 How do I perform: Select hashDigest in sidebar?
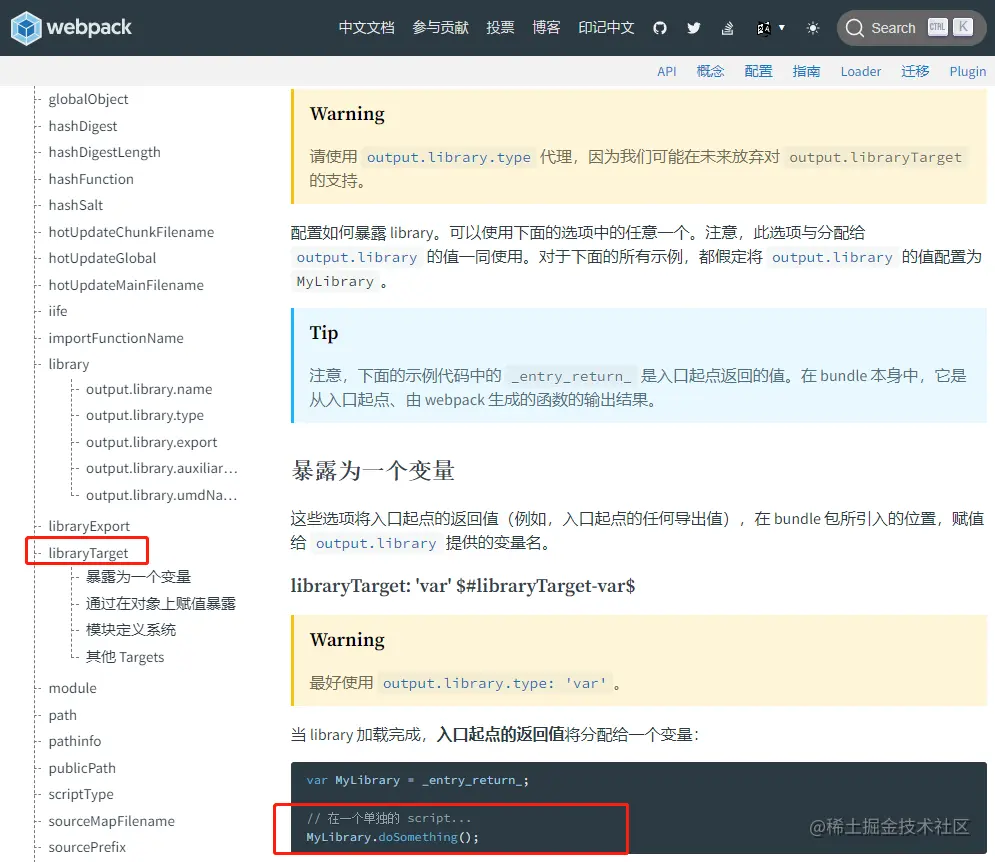pyautogui.click(x=82, y=126)
